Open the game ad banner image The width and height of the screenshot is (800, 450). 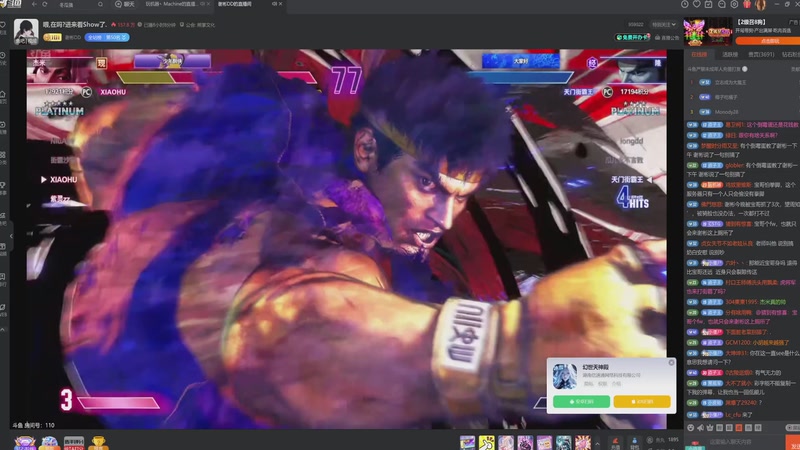click(707, 31)
